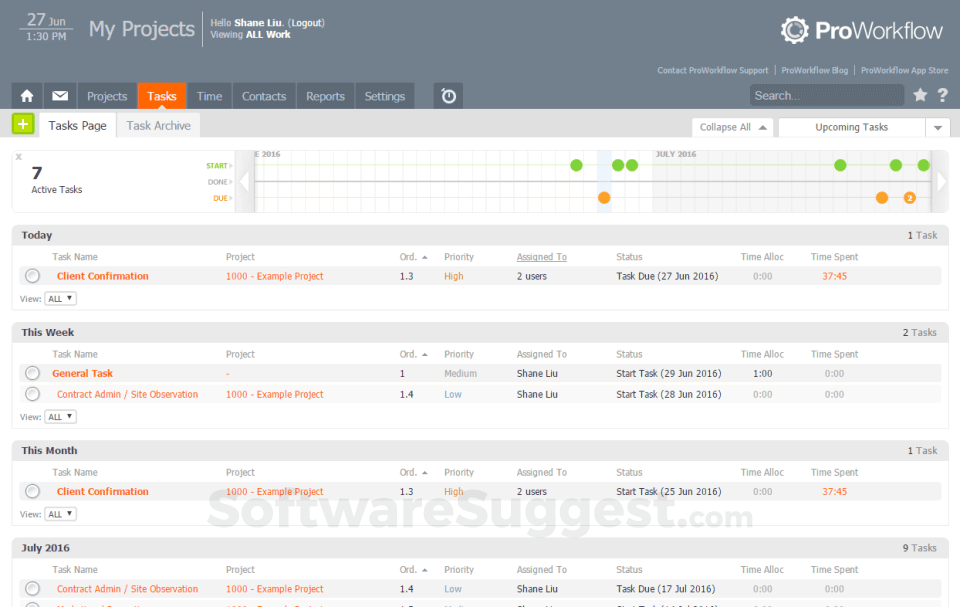960x607 pixels.
Task: Switch to the Task Archive tab
Action: pyautogui.click(x=157, y=125)
